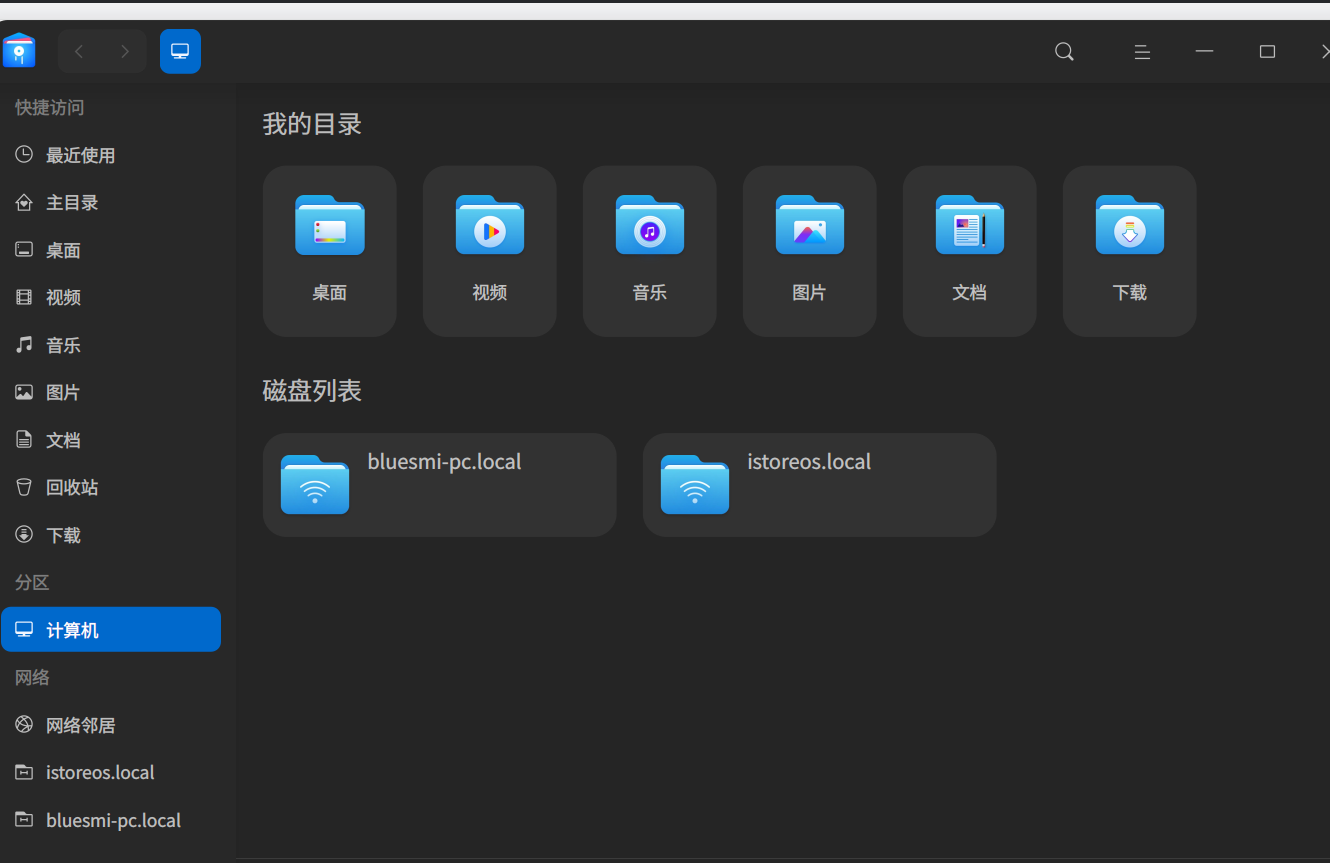
Task: Open the hamburger menu icon top-right
Action: [x=1142, y=51]
